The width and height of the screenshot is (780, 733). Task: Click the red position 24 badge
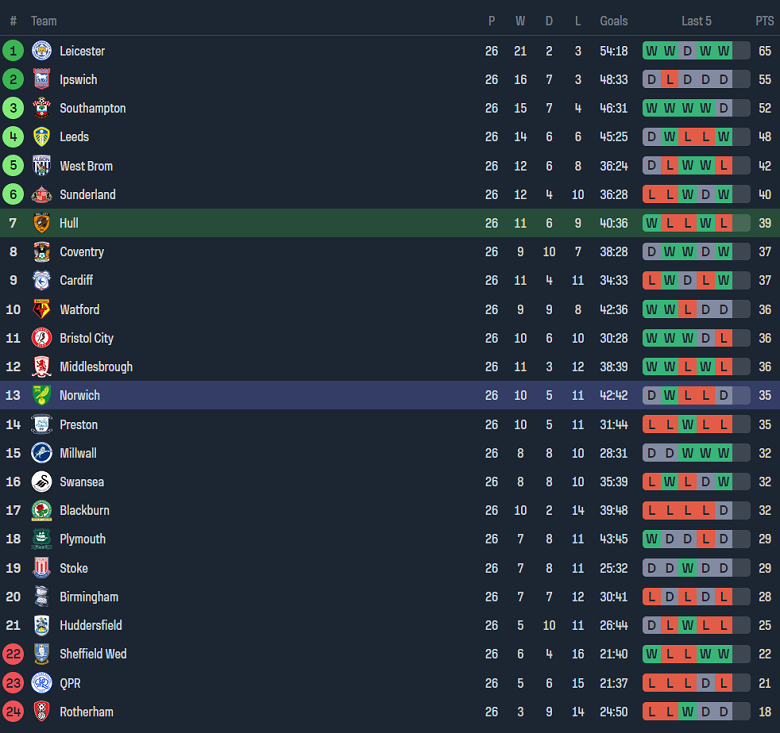tap(13, 712)
